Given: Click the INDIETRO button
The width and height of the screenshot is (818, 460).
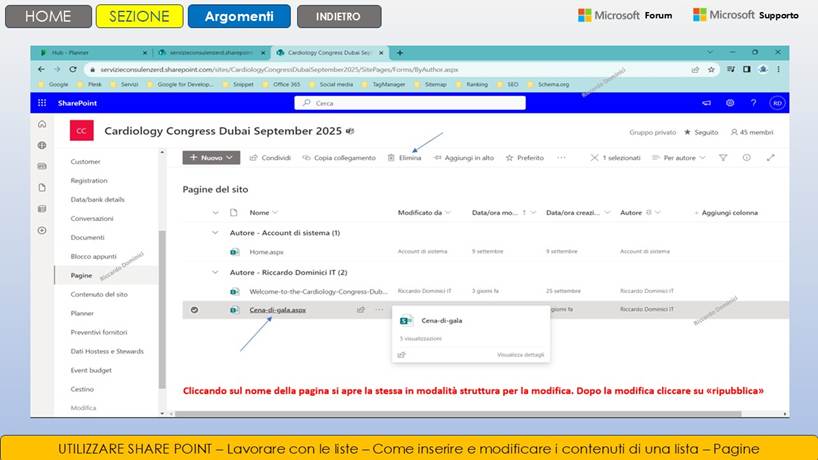Looking at the screenshot, I should [339, 16].
